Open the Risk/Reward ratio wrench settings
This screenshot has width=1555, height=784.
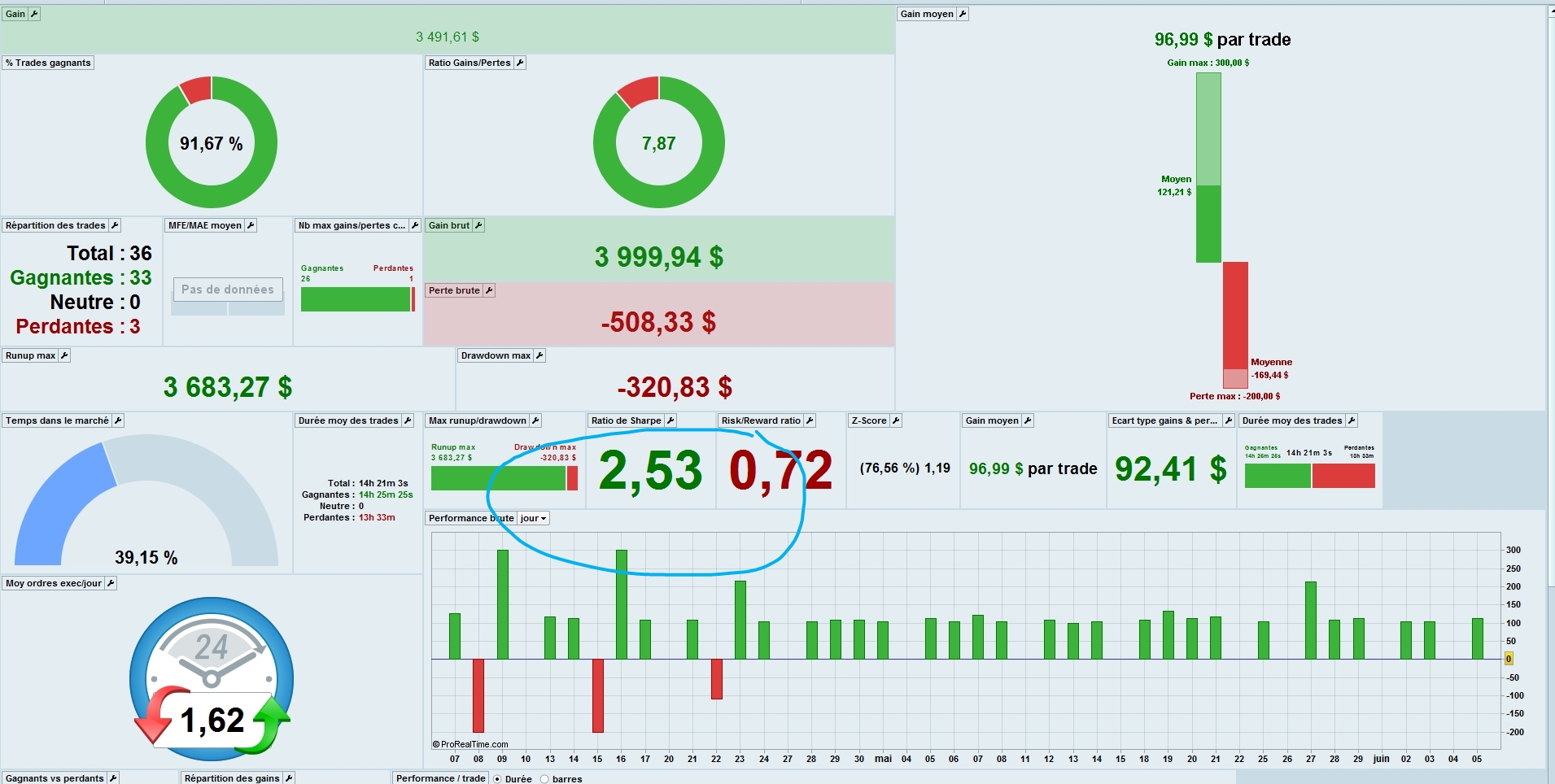tap(810, 420)
